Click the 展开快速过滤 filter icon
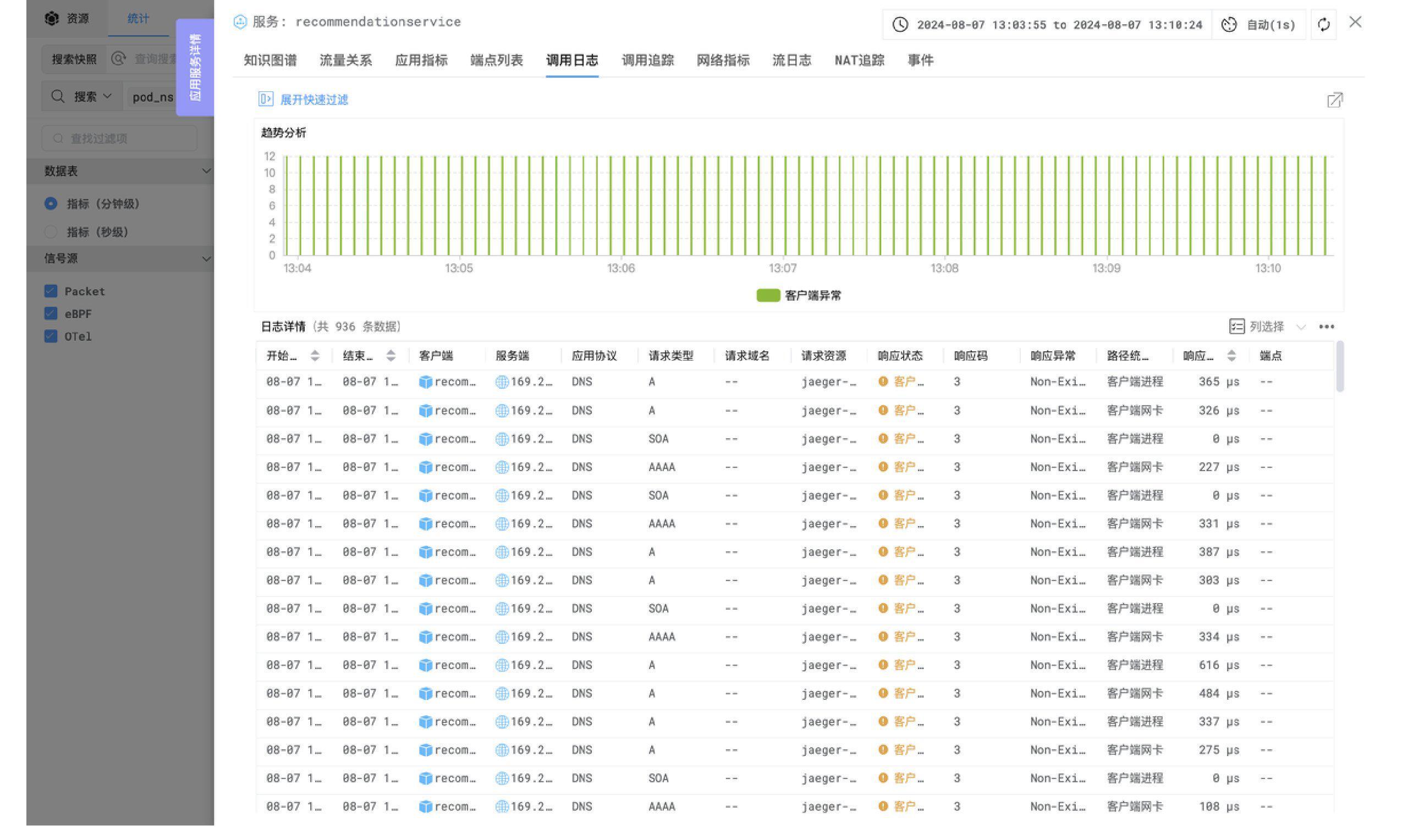 tap(266, 99)
